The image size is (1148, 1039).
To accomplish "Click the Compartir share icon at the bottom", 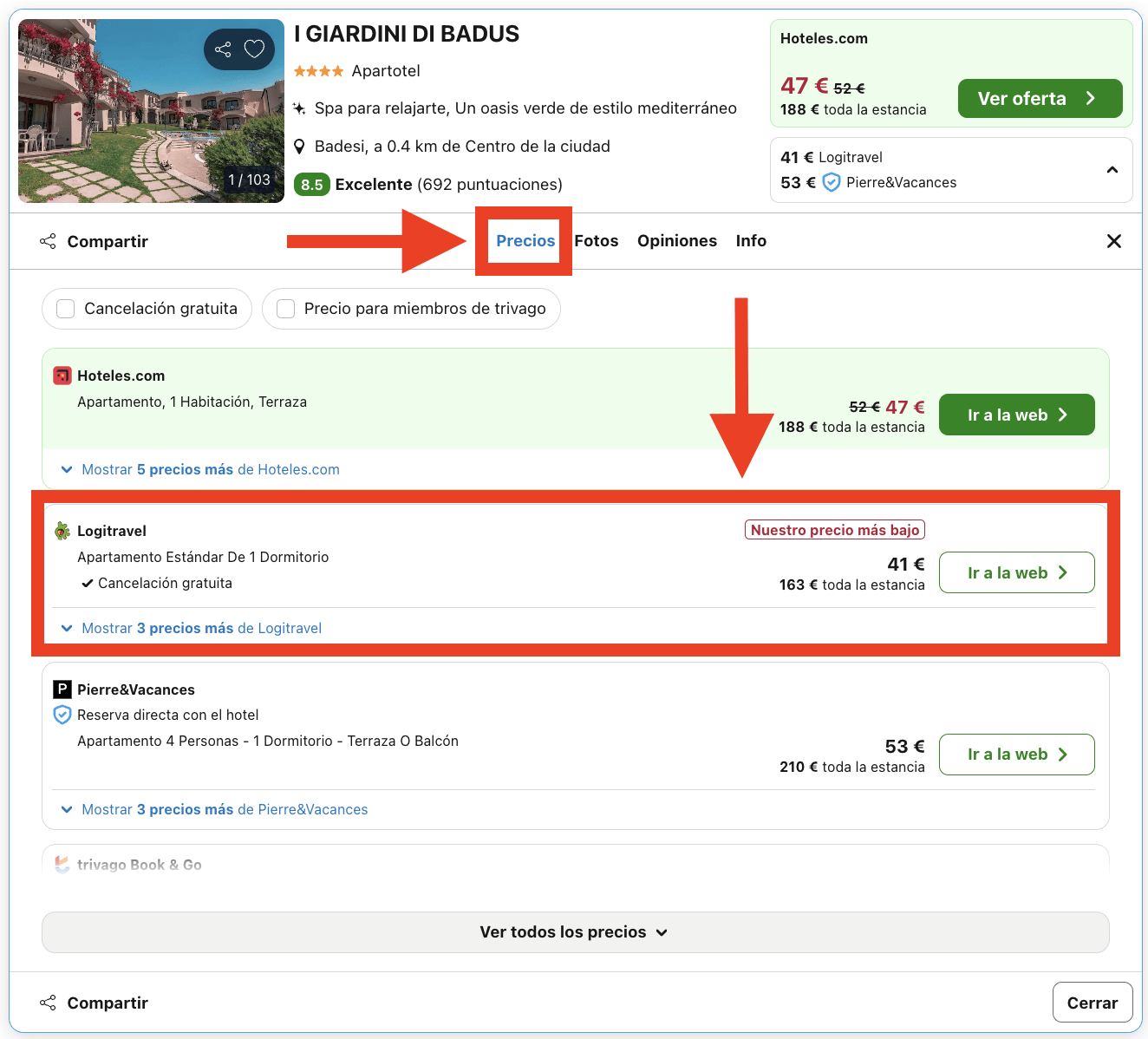I will coord(48,1003).
